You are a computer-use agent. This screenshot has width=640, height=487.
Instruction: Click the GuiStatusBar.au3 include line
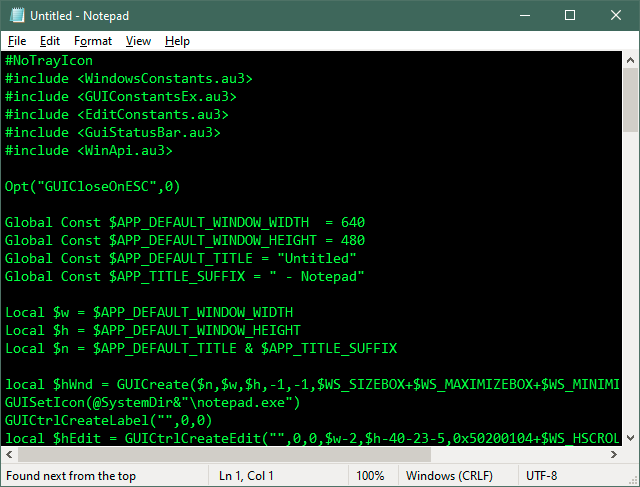coord(113,133)
